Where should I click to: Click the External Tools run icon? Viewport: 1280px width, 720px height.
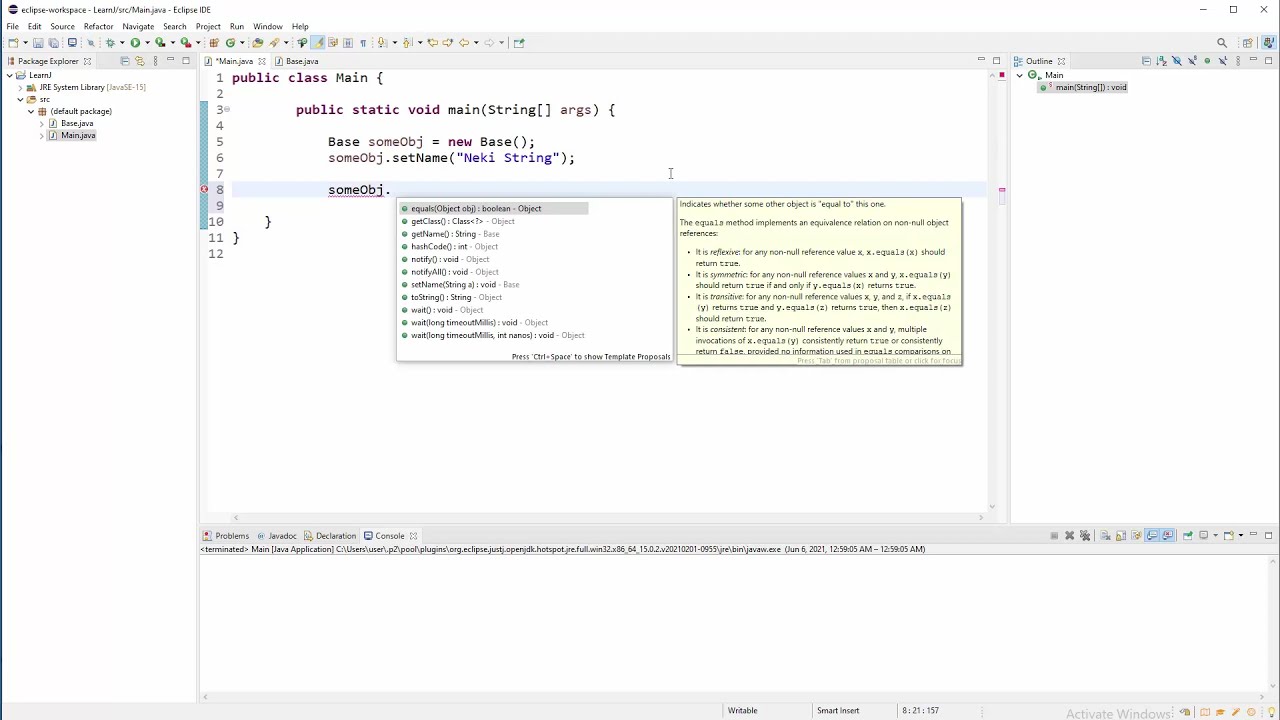coord(186,43)
